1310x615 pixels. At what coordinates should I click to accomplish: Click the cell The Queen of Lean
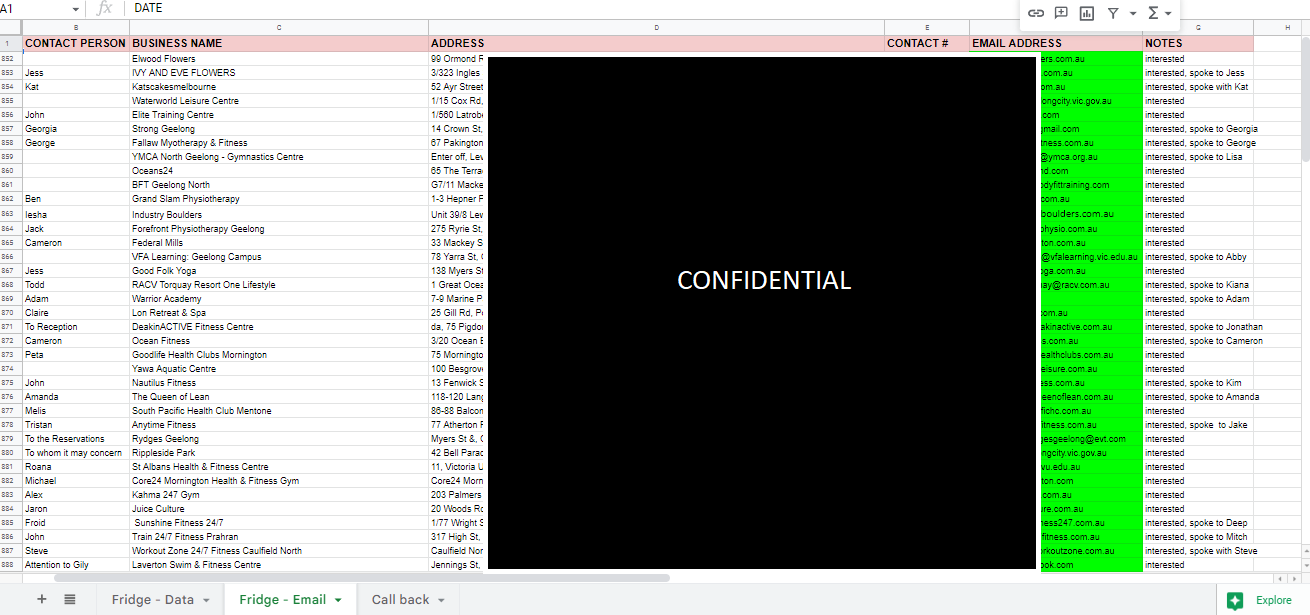279,397
